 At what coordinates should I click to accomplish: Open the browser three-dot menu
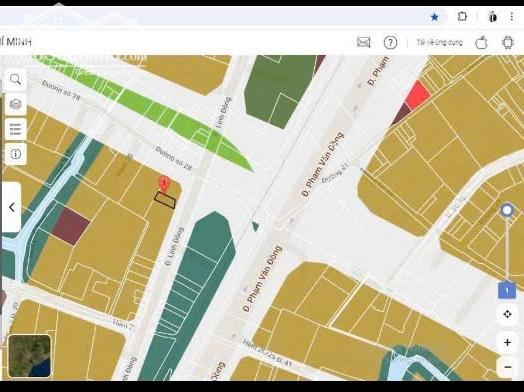click(x=512, y=16)
